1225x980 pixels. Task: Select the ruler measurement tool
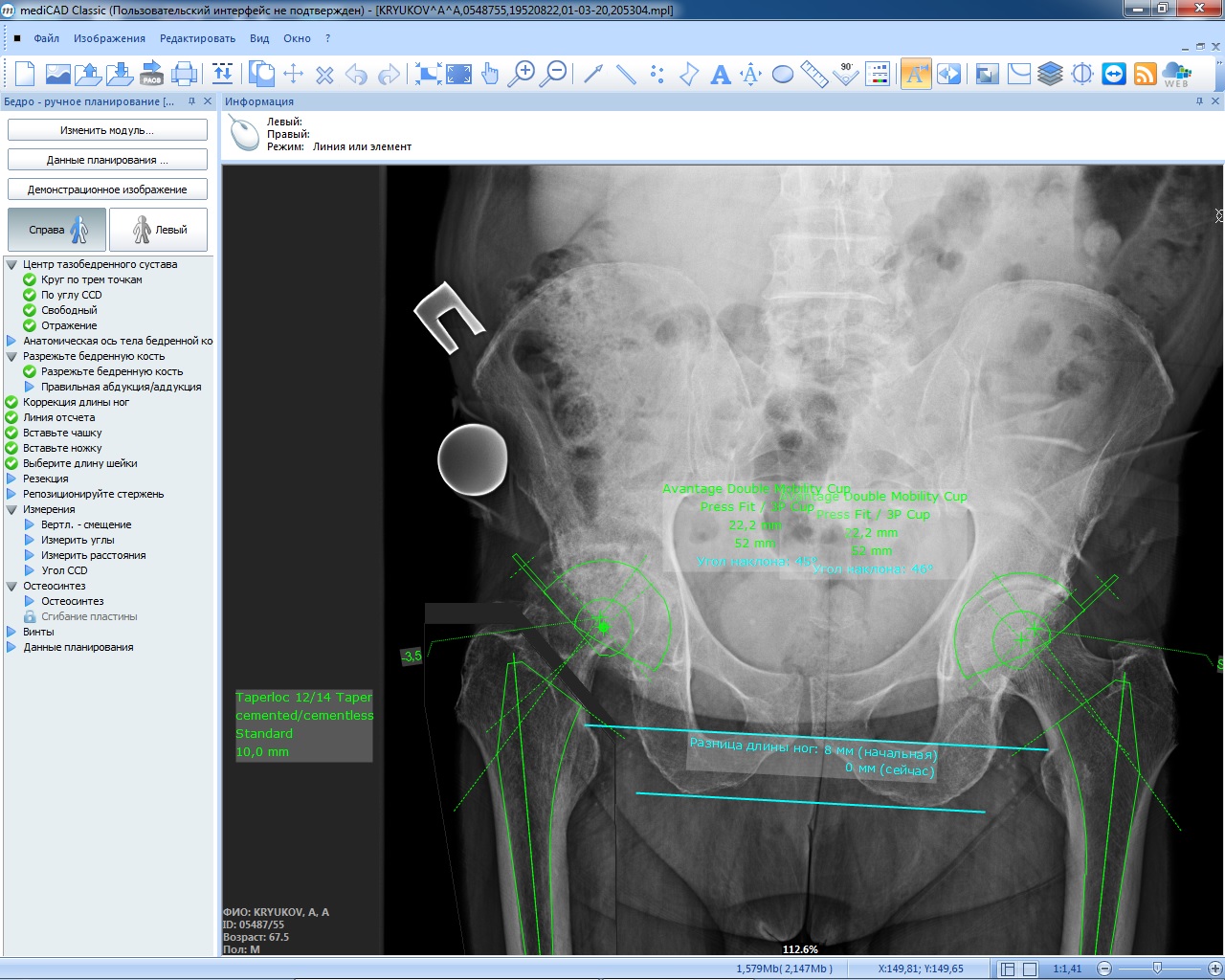pyautogui.click(x=813, y=74)
